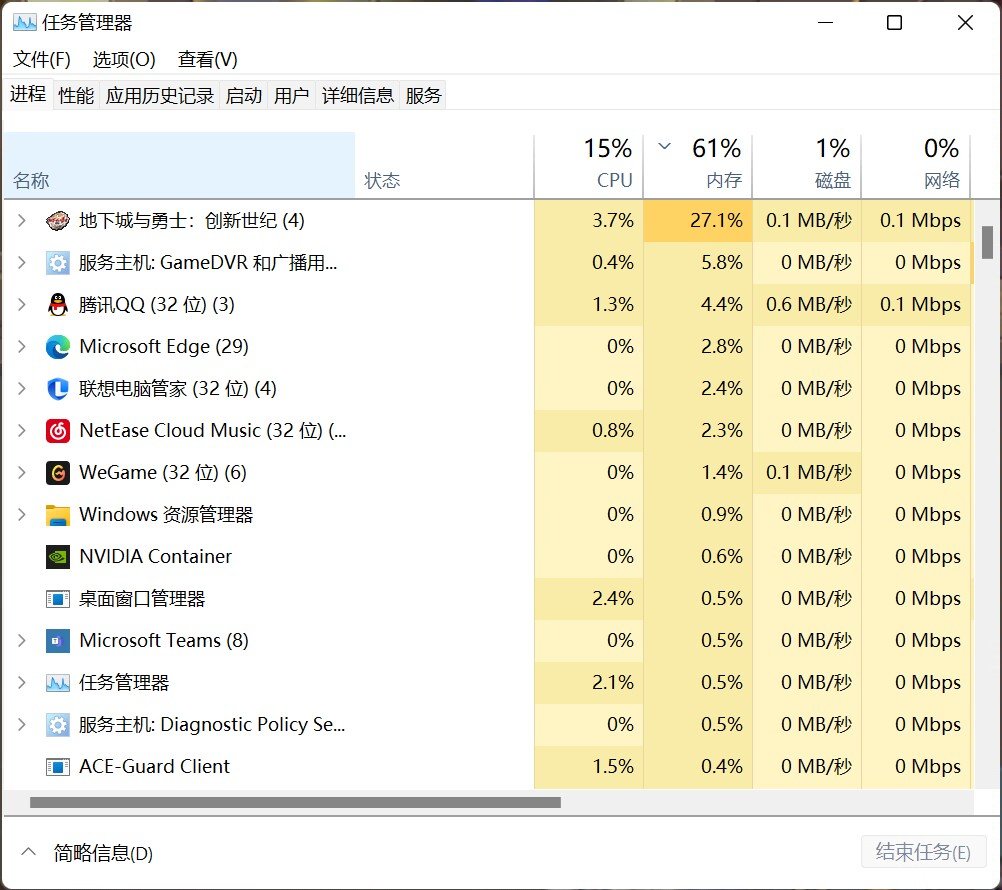The width and height of the screenshot is (1002, 890).
Task: Sort by the CPU column header
Action: point(589,165)
